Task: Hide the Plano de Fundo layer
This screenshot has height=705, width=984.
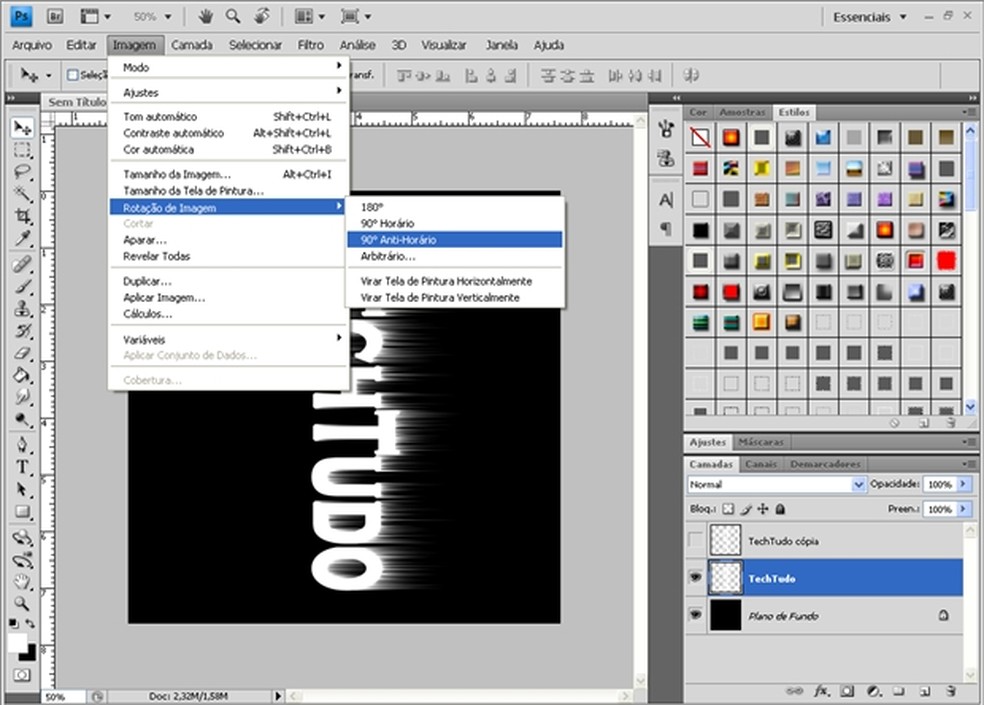Action: [x=696, y=616]
